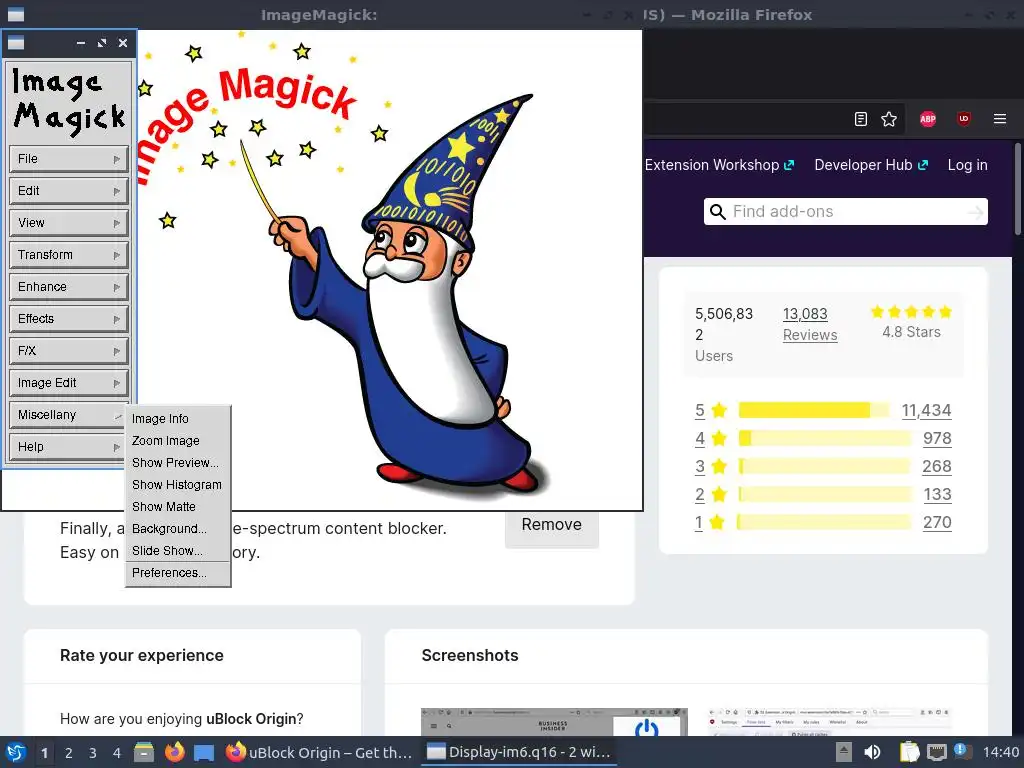Toggle Firefox reader view icon
The height and width of the screenshot is (768, 1024).
tap(861, 119)
